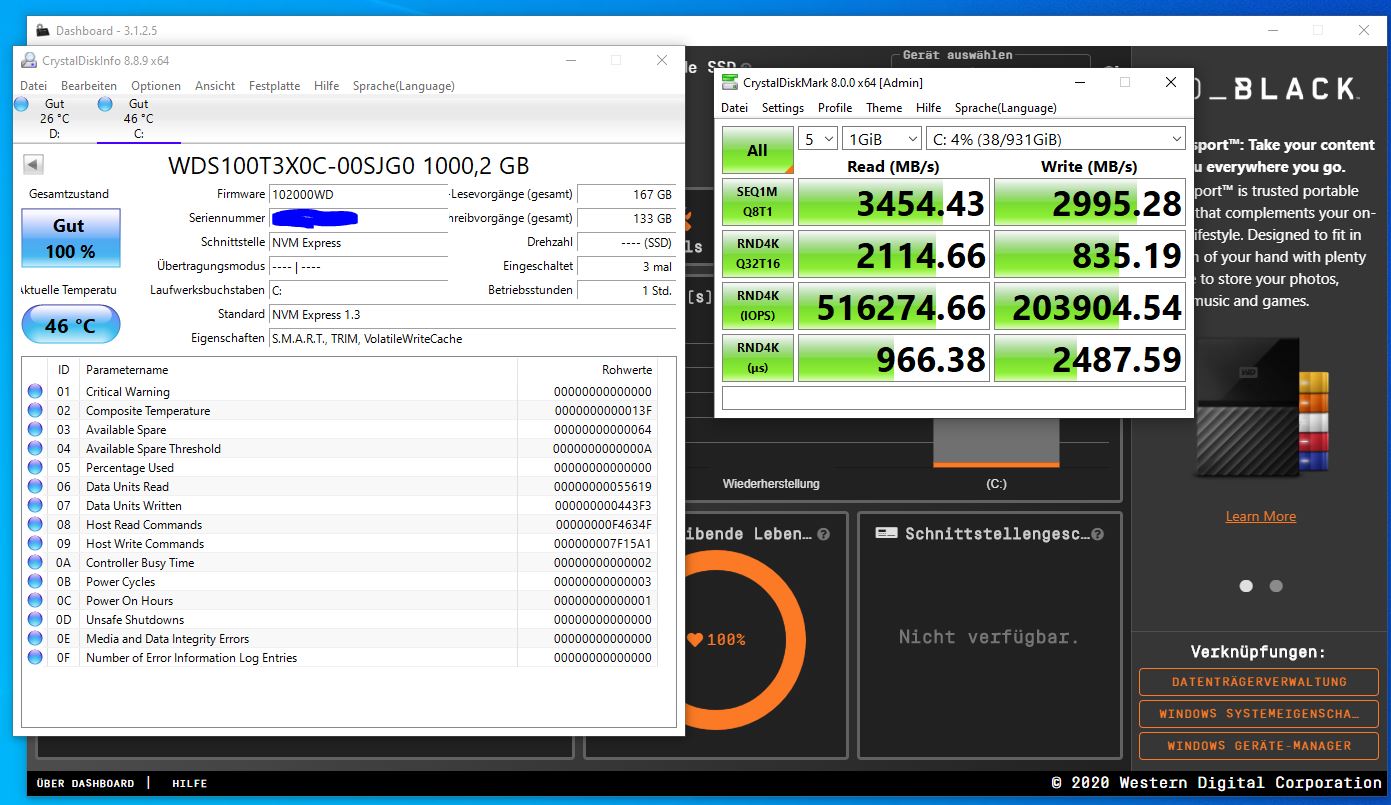Click the blue status dot beside Critical Warning
This screenshot has width=1391, height=805.
[33, 391]
